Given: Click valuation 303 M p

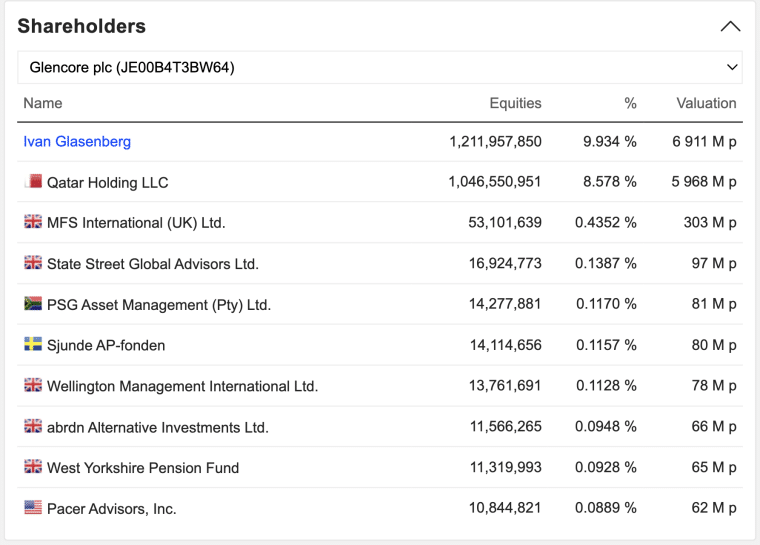Looking at the screenshot, I should (710, 223).
